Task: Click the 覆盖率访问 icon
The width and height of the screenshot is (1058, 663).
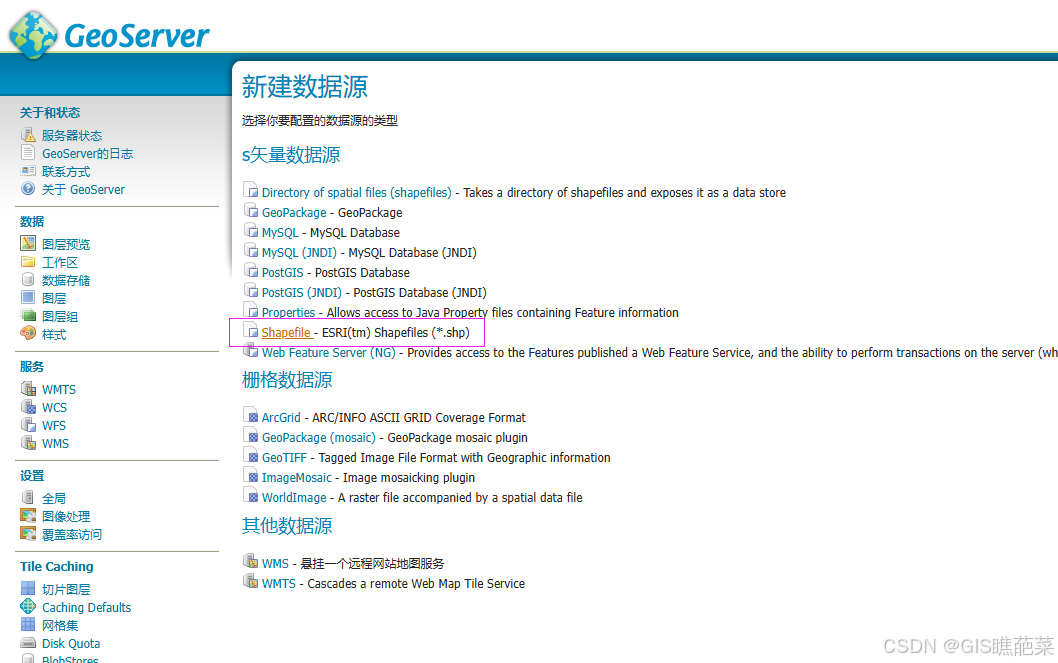Action: click(28, 534)
